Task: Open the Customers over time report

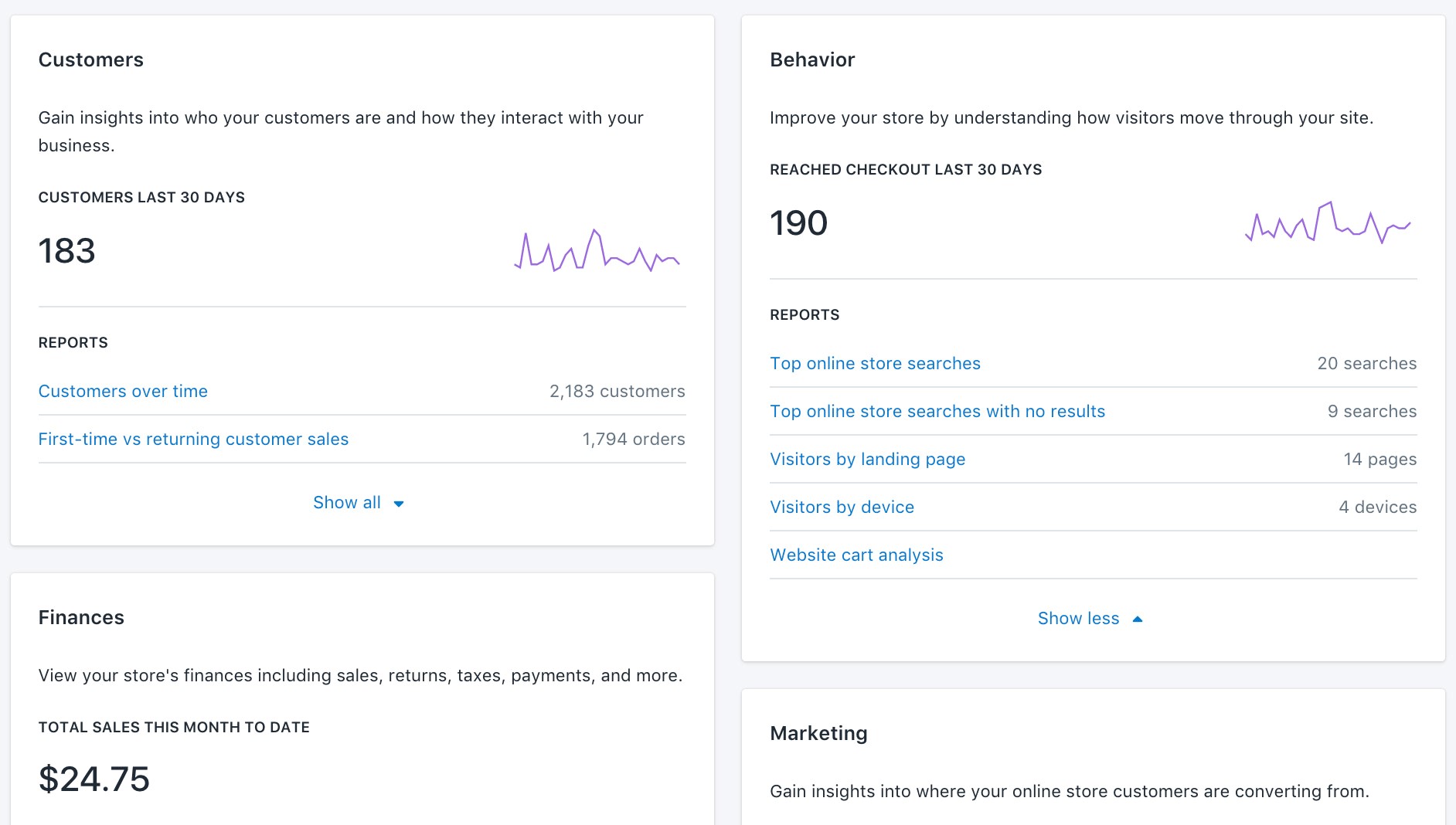Action: click(x=123, y=392)
